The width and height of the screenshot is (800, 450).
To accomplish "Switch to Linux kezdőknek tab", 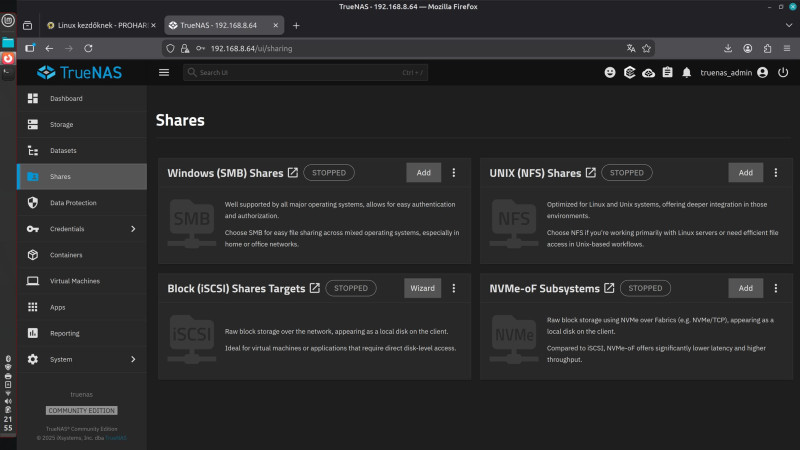I will [101, 25].
